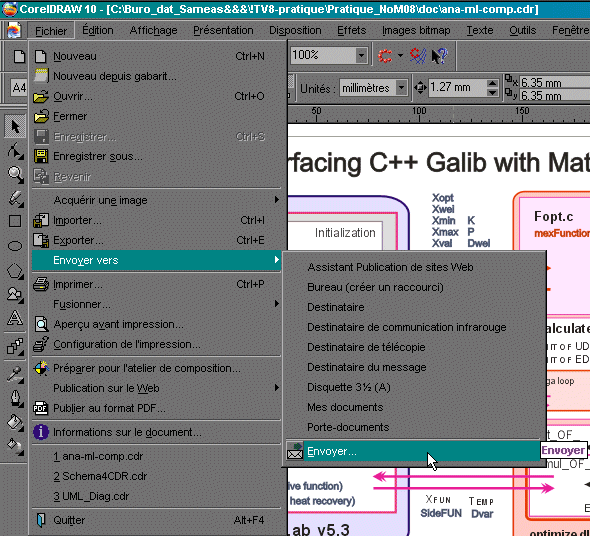Select the Shape tool in toolbox
This screenshot has height=536, width=590.
coord(15,150)
